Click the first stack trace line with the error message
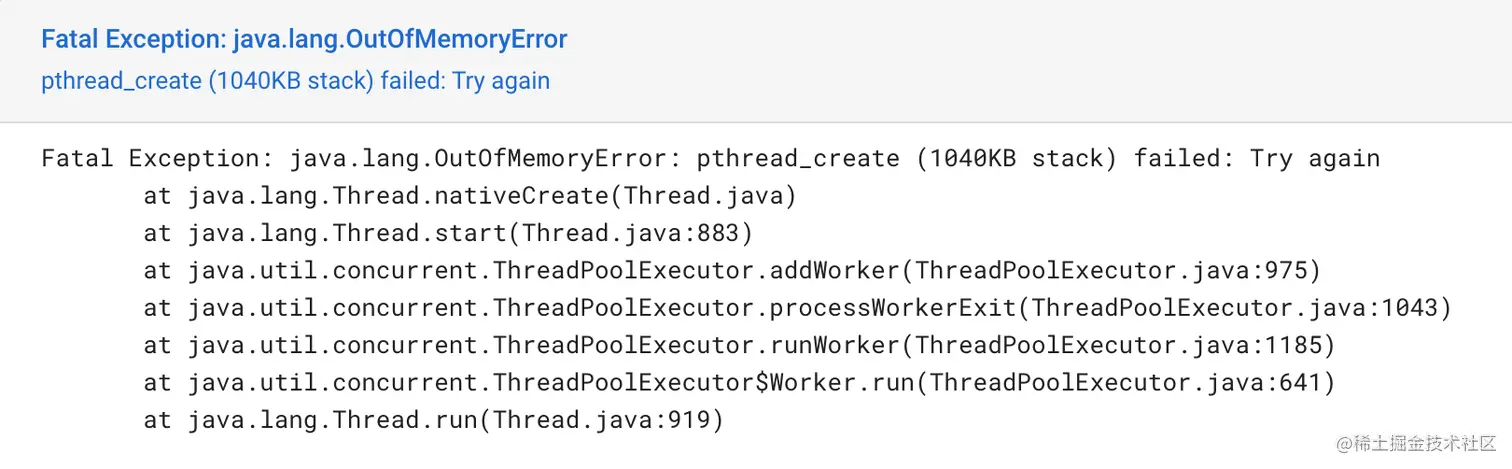The image size is (1512, 469). click(x=711, y=159)
